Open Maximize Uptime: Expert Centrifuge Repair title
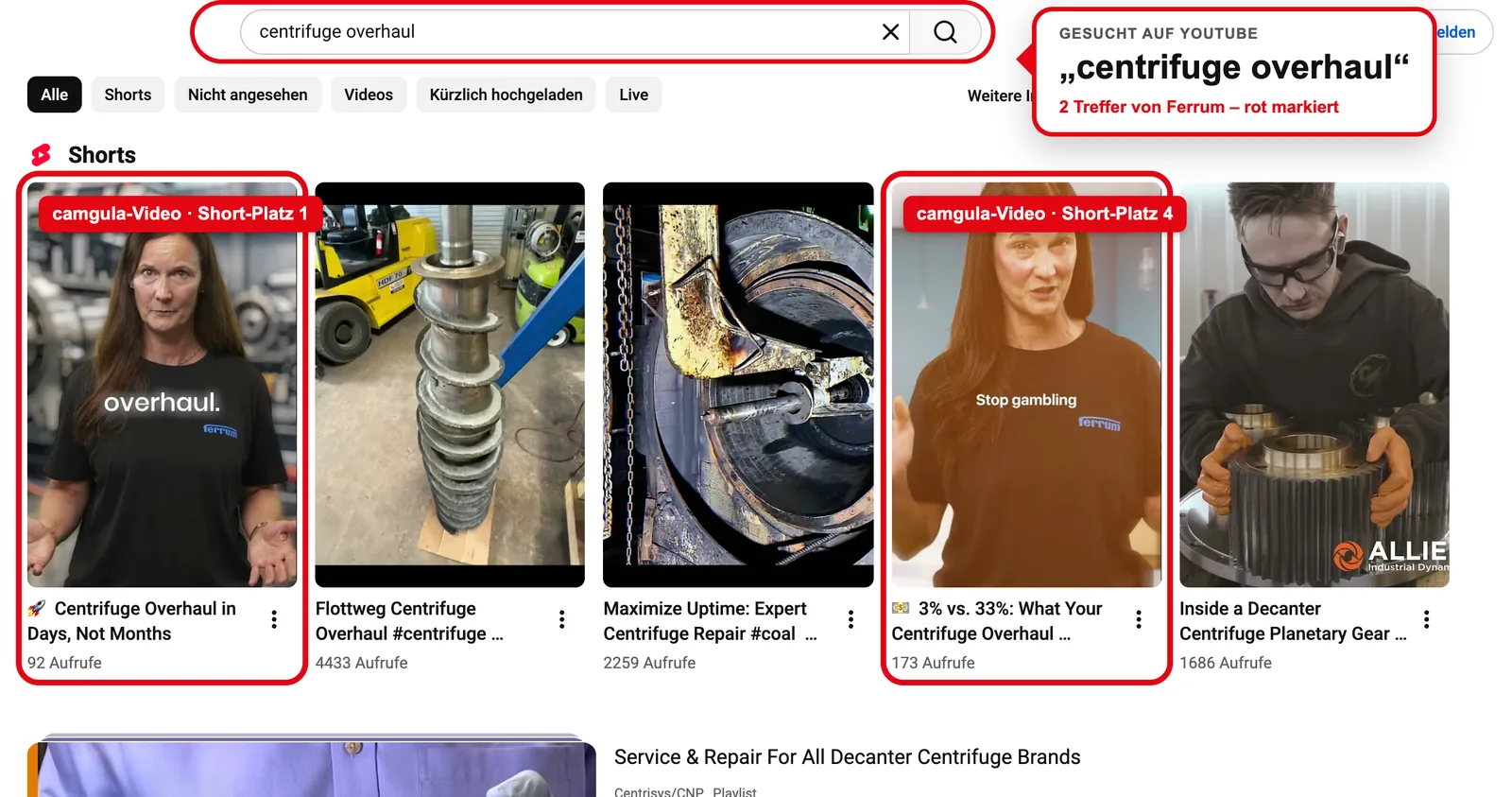Image resolution: width=1512 pixels, height=797 pixels. coord(710,621)
